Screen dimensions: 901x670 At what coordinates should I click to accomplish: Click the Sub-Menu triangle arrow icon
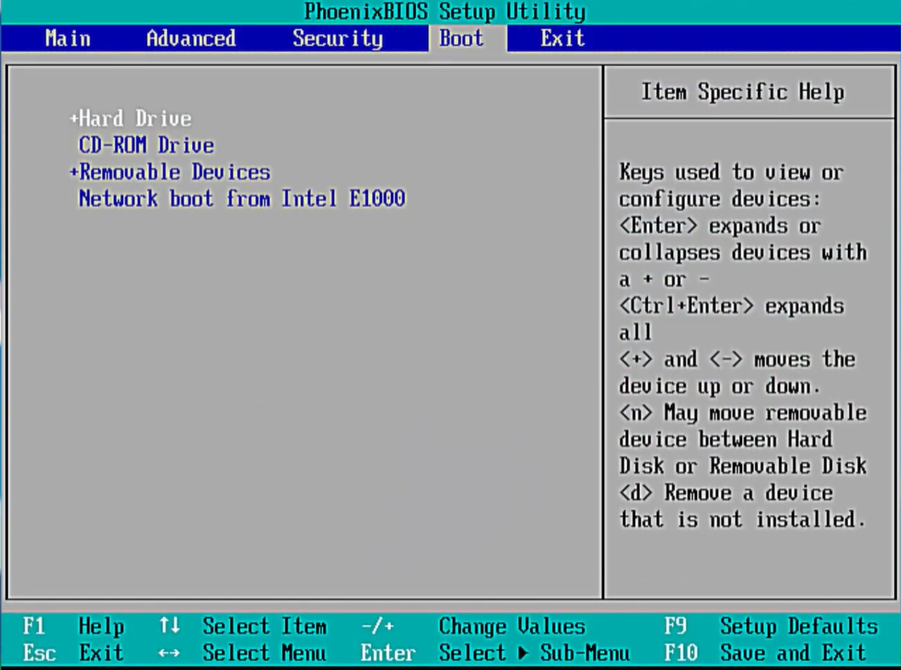[523, 654]
